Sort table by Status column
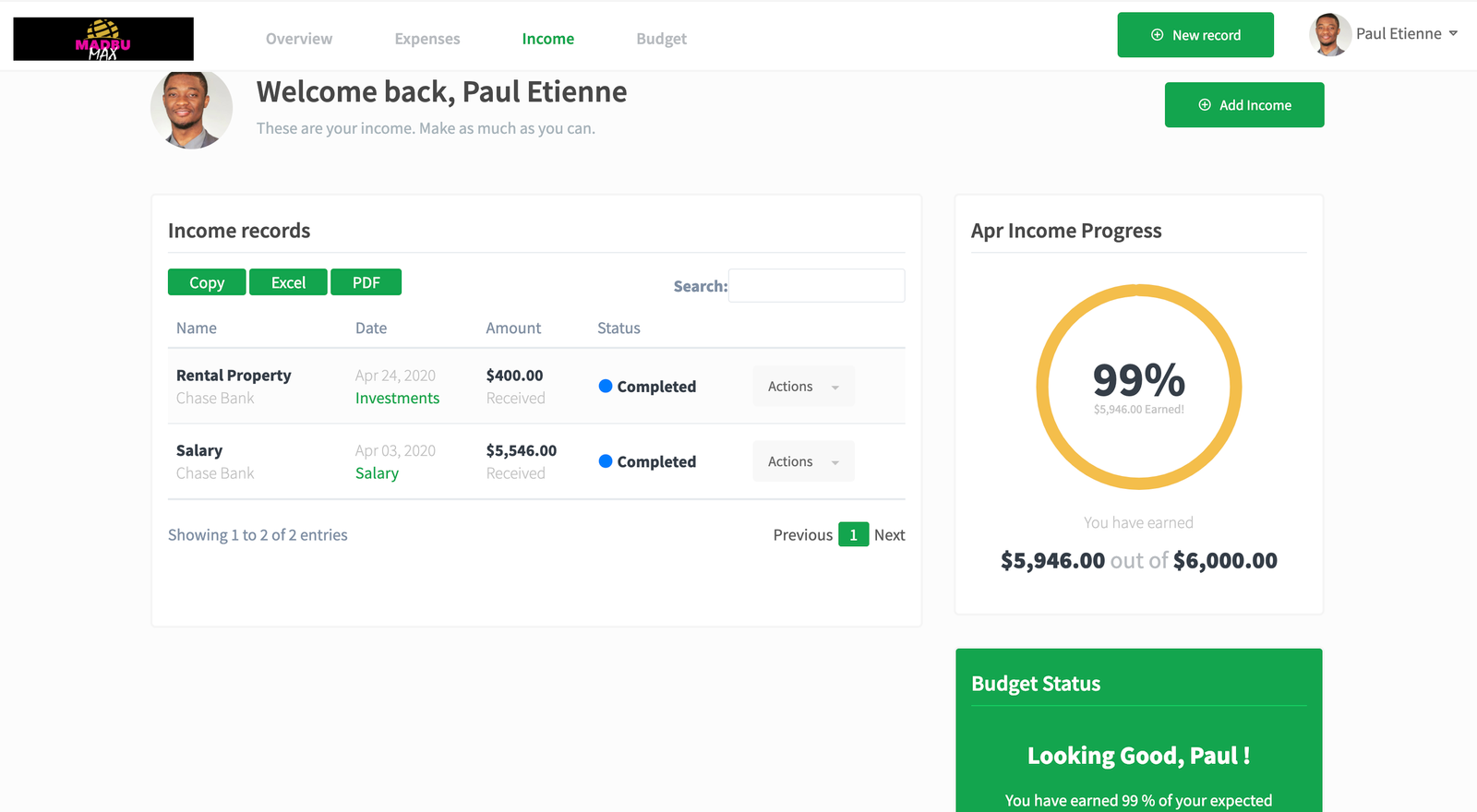The width and height of the screenshot is (1477, 812). (618, 328)
